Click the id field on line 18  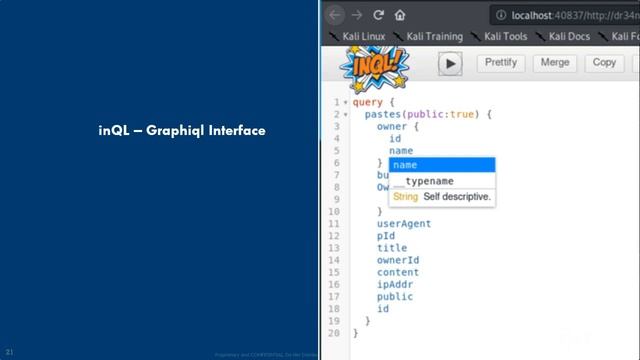[383, 309]
